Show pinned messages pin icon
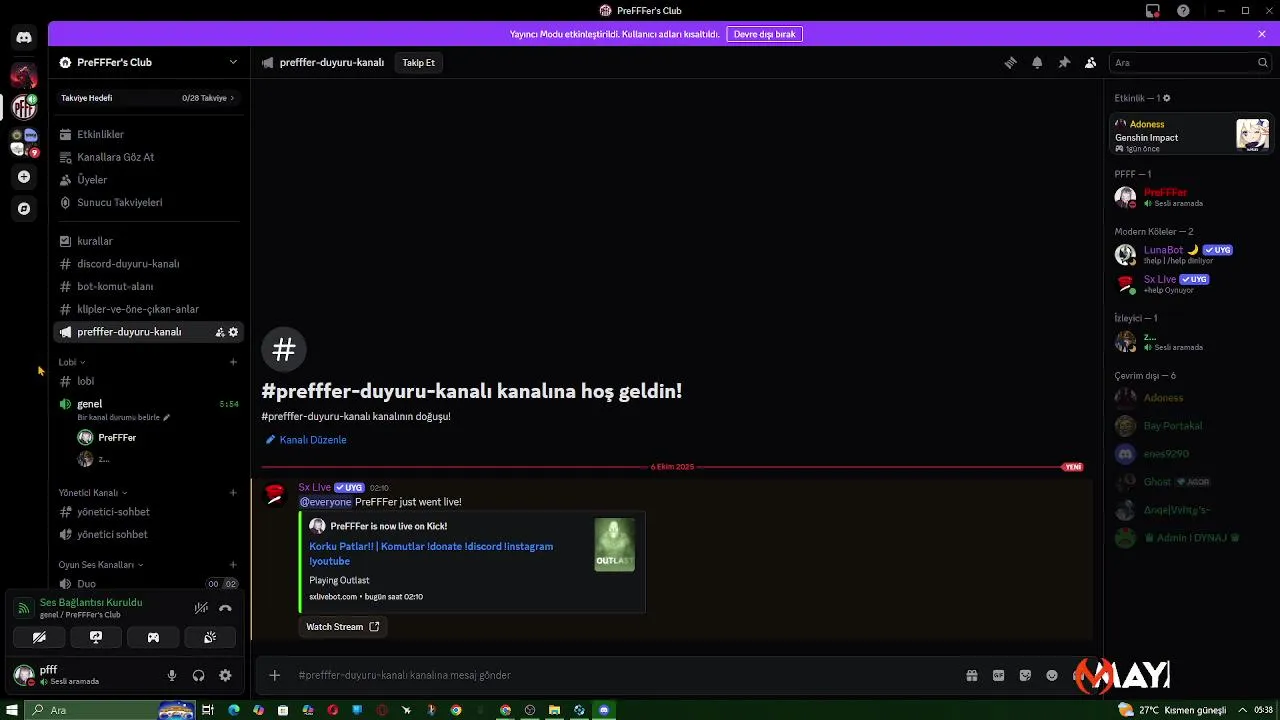This screenshot has width=1280, height=720. tap(1064, 62)
